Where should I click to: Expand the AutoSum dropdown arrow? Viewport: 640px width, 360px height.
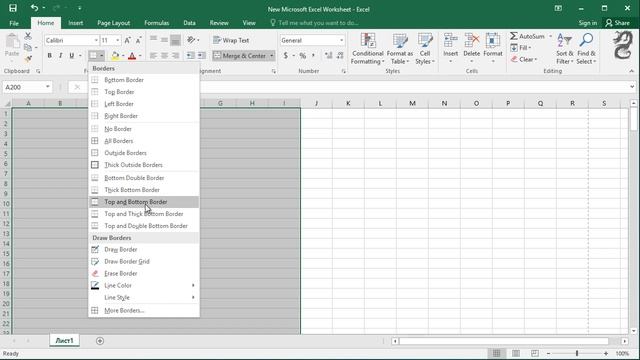click(x=550, y=36)
